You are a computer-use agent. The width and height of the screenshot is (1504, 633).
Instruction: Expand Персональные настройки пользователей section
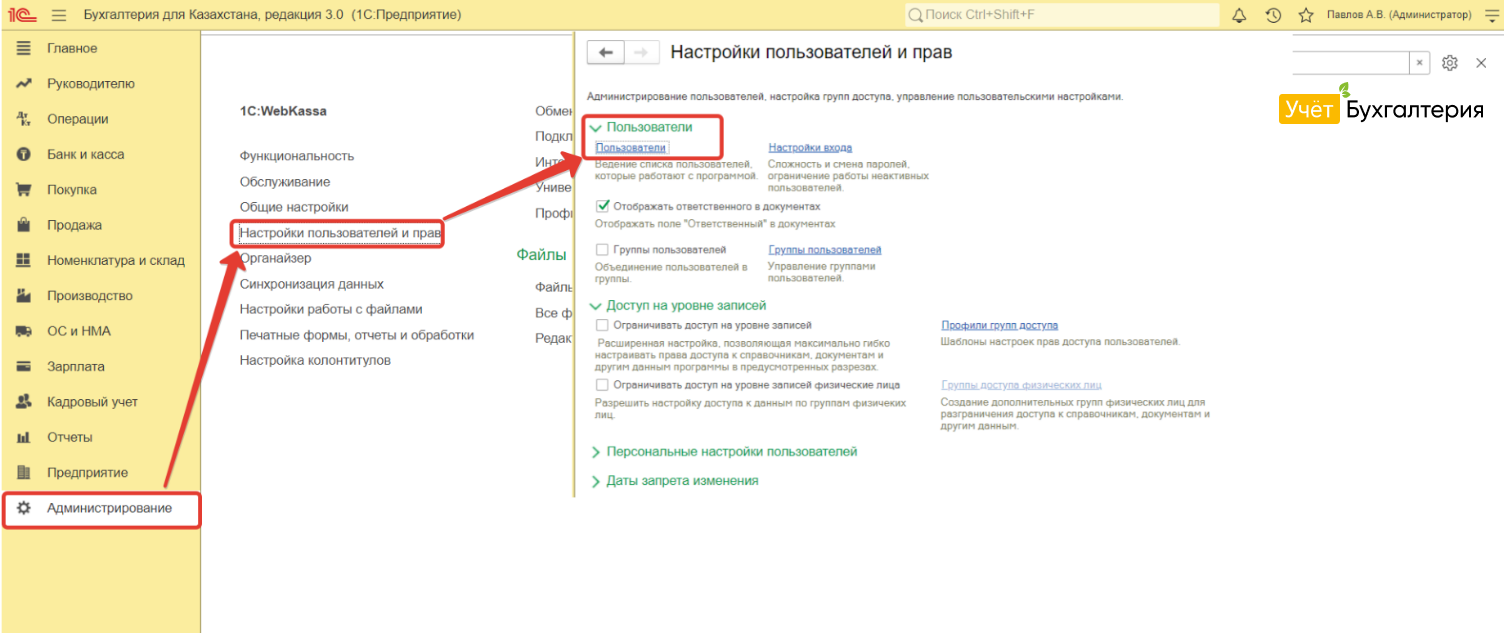(x=731, y=452)
